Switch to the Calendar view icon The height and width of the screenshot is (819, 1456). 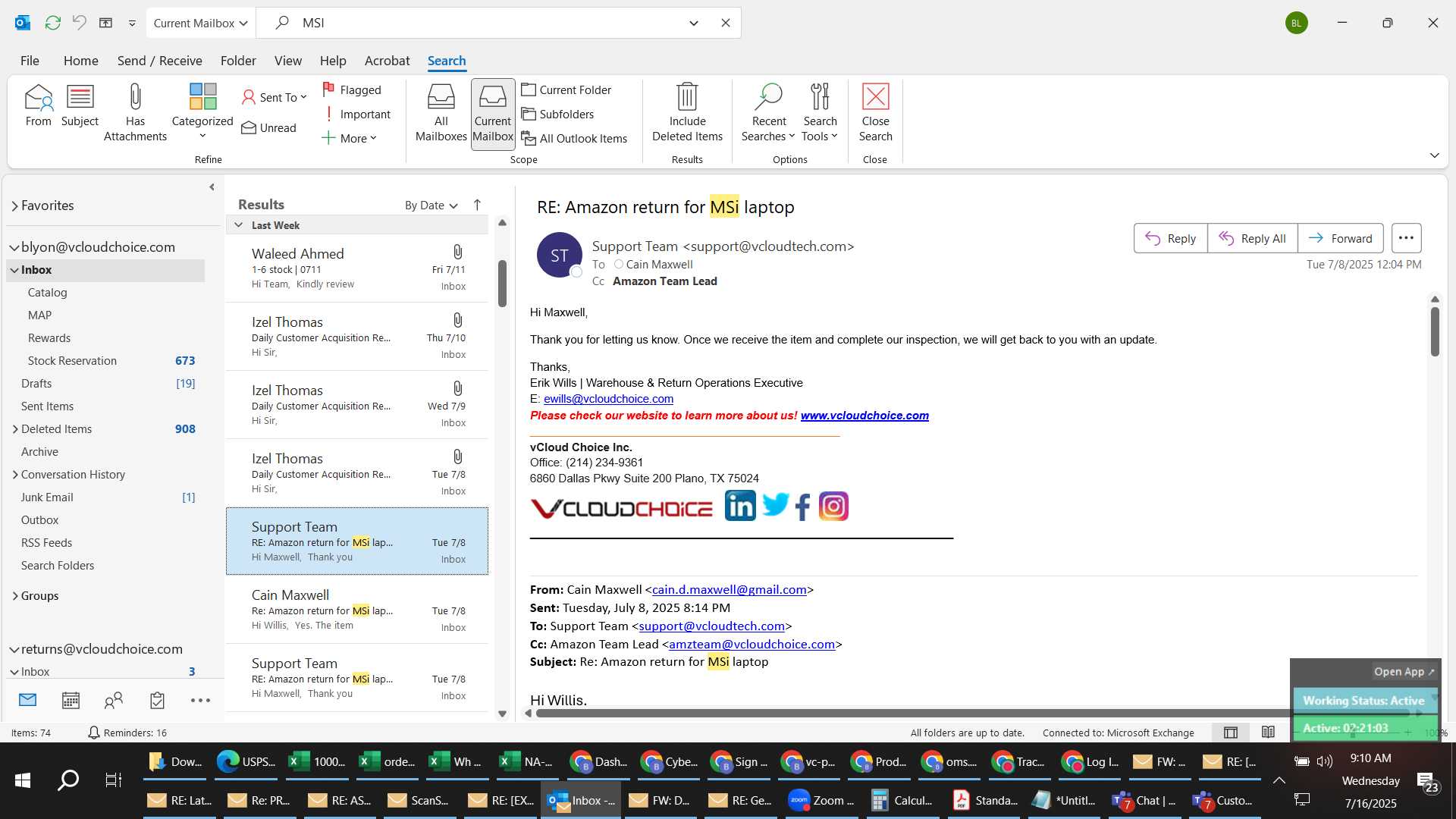point(71,701)
